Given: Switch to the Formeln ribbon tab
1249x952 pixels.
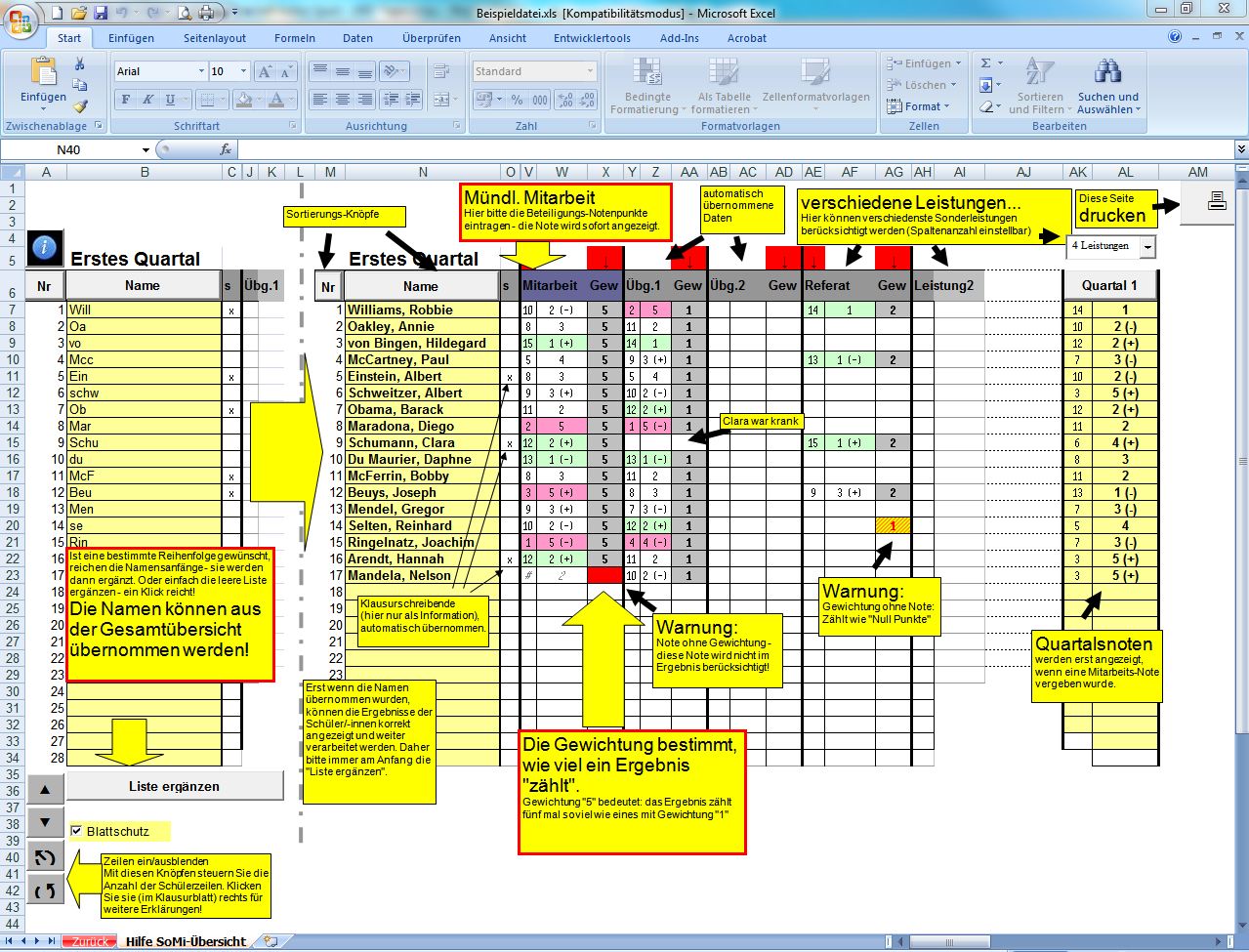Looking at the screenshot, I should (295, 38).
